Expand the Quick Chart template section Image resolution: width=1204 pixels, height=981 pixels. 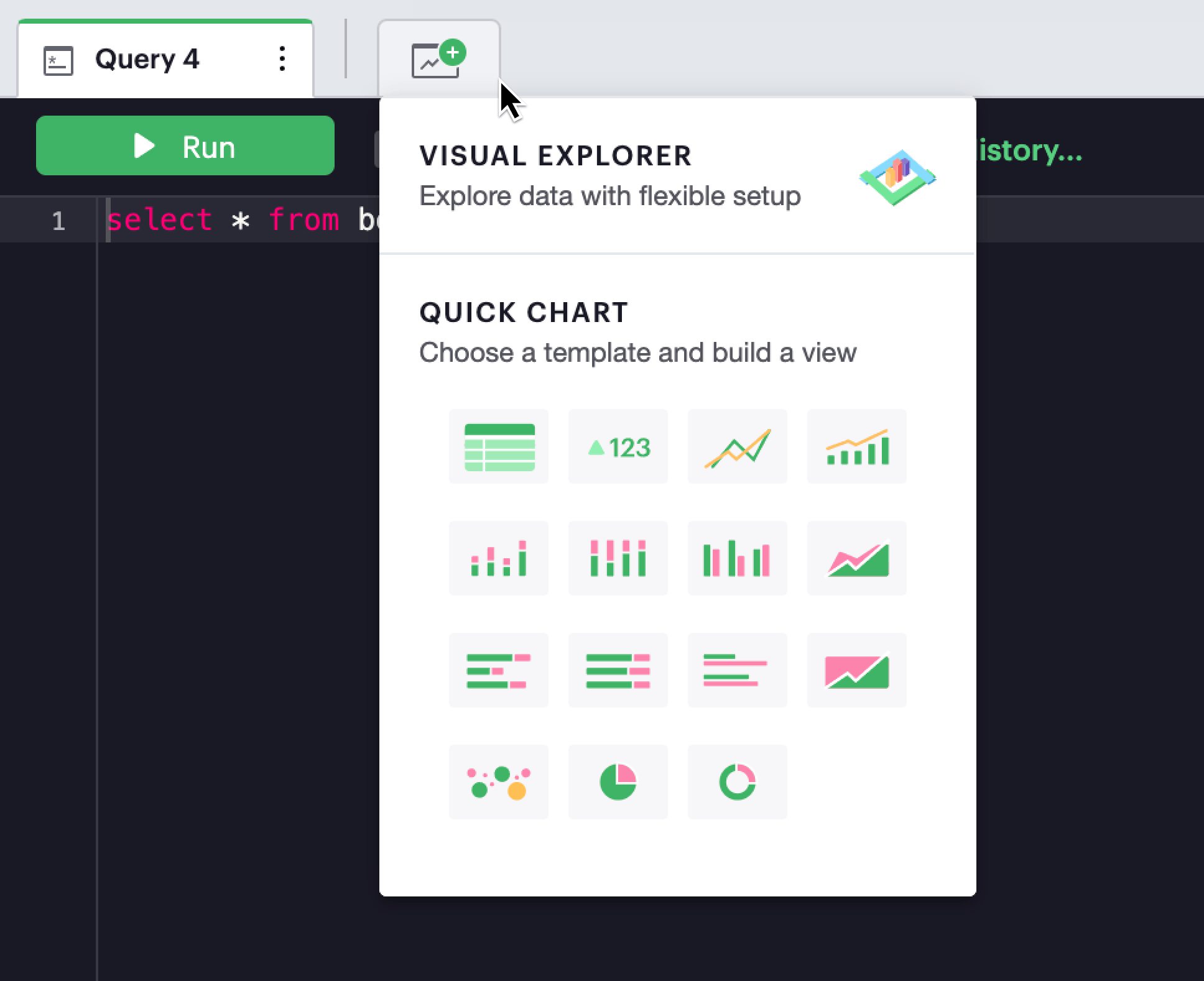tap(524, 312)
